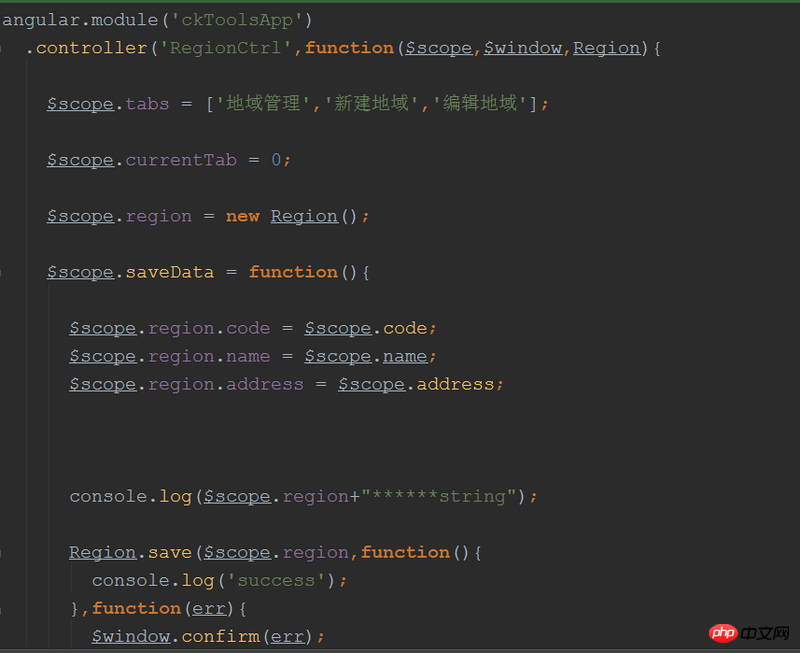Image resolution: width=800 pixels, height=653 pixels.
Task: Click the '编辑地域' string in tabs array
Action: pos(480,104)
